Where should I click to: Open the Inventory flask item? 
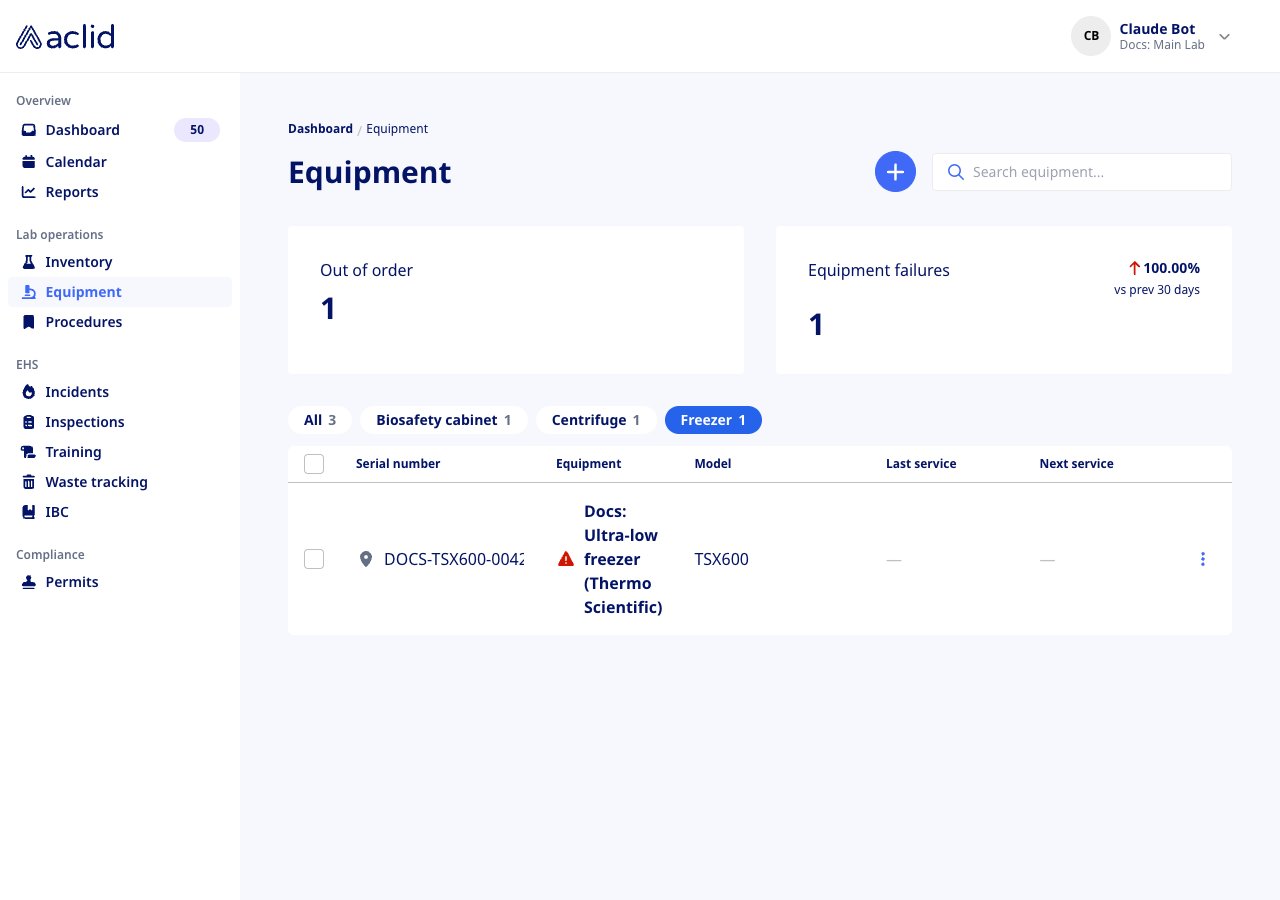[x=120, y=262]
